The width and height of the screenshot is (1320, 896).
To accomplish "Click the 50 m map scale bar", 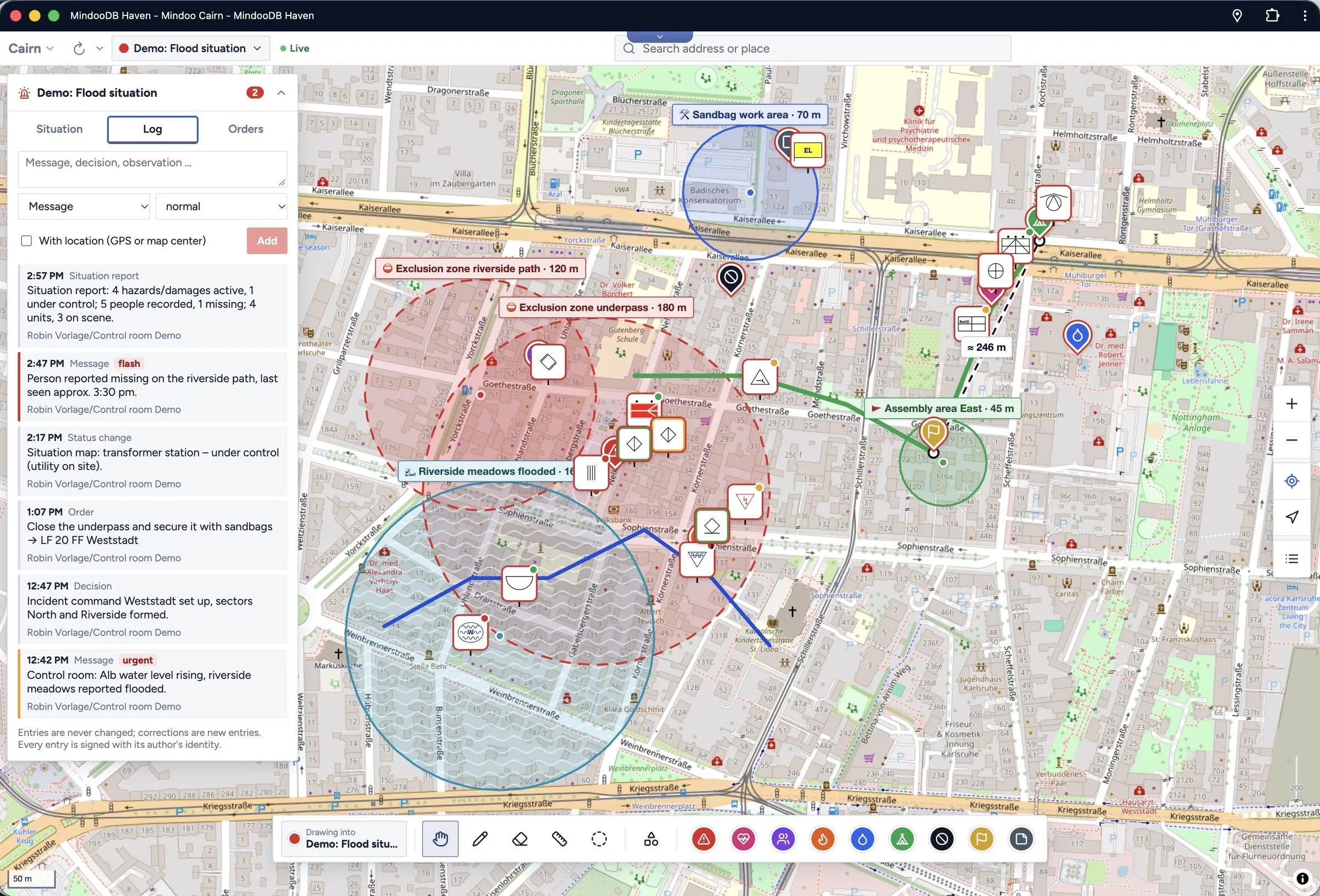I will (x=31, y=878).
